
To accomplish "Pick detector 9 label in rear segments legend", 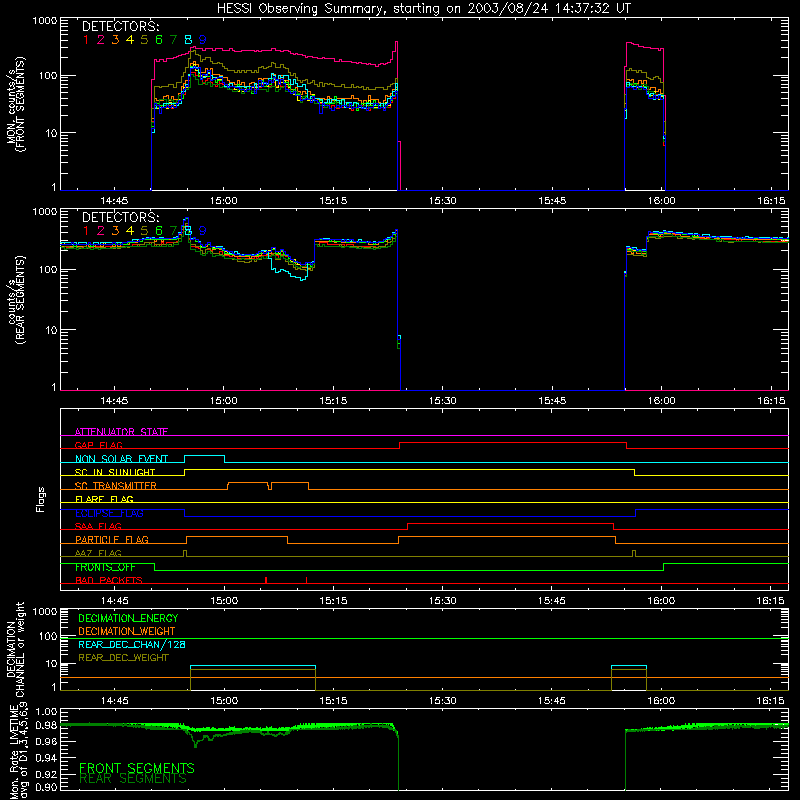I will (203, 231).
